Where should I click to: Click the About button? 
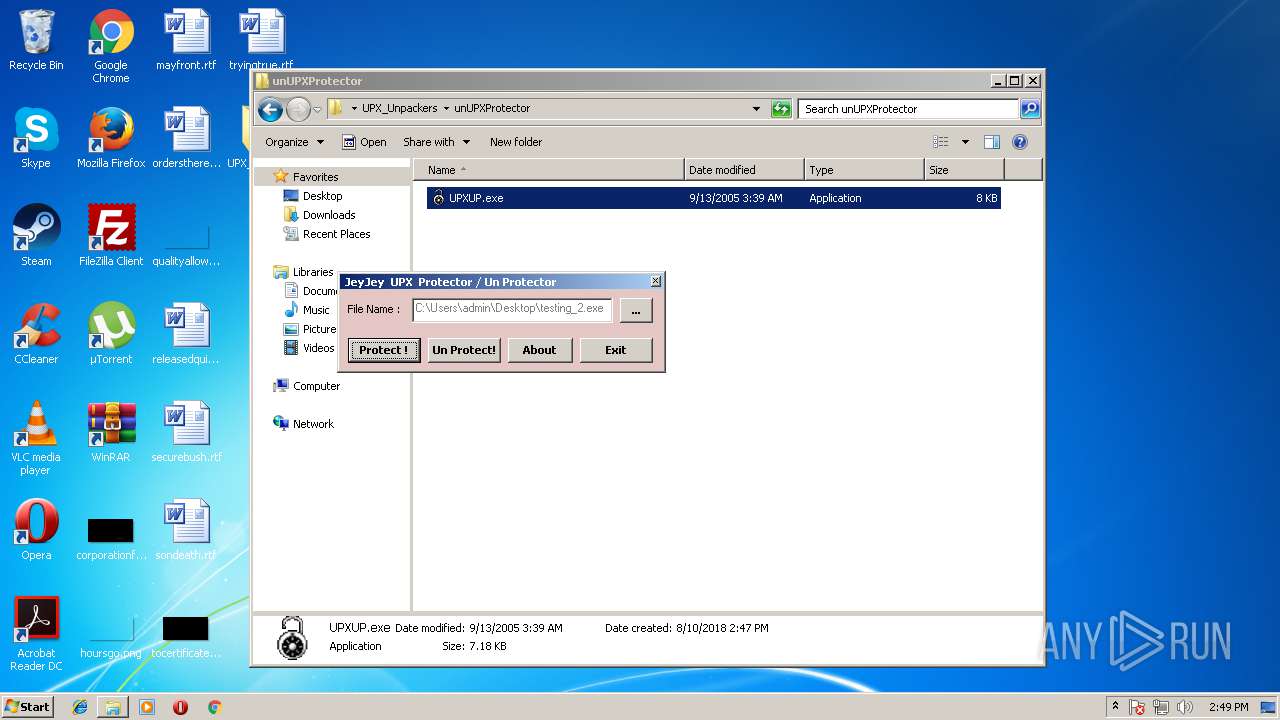pos(539,350)
